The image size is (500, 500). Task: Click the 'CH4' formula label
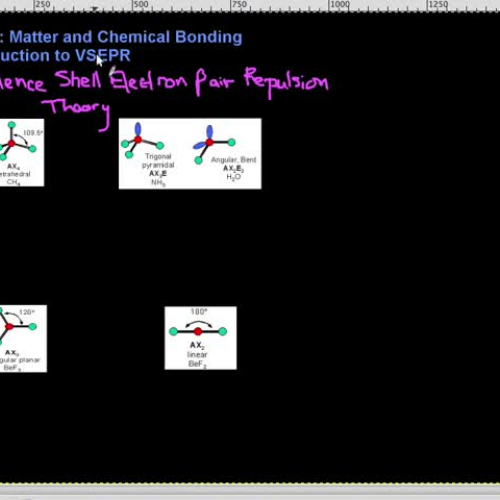pos(13,182)
